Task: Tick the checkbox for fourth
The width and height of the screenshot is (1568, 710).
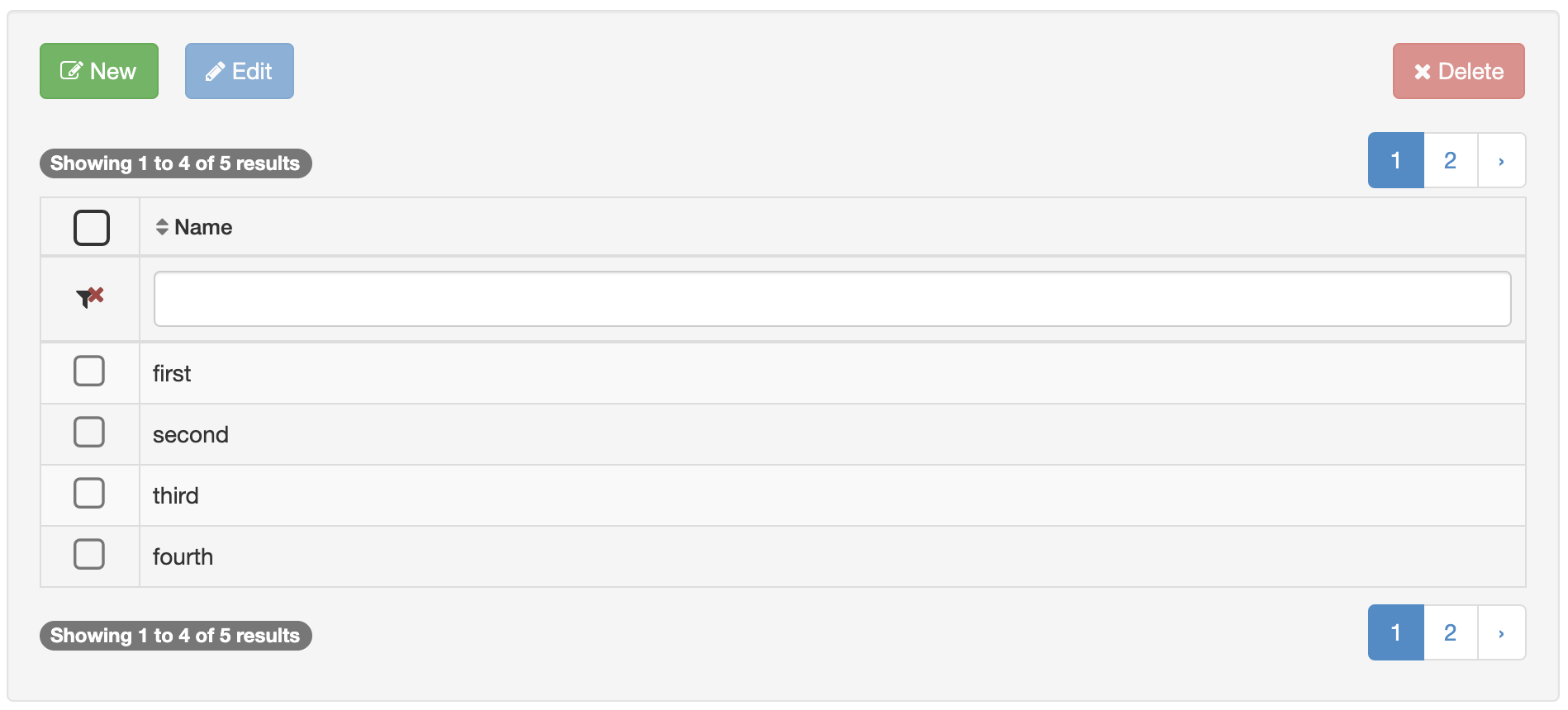Action: (x=89, y=554)
